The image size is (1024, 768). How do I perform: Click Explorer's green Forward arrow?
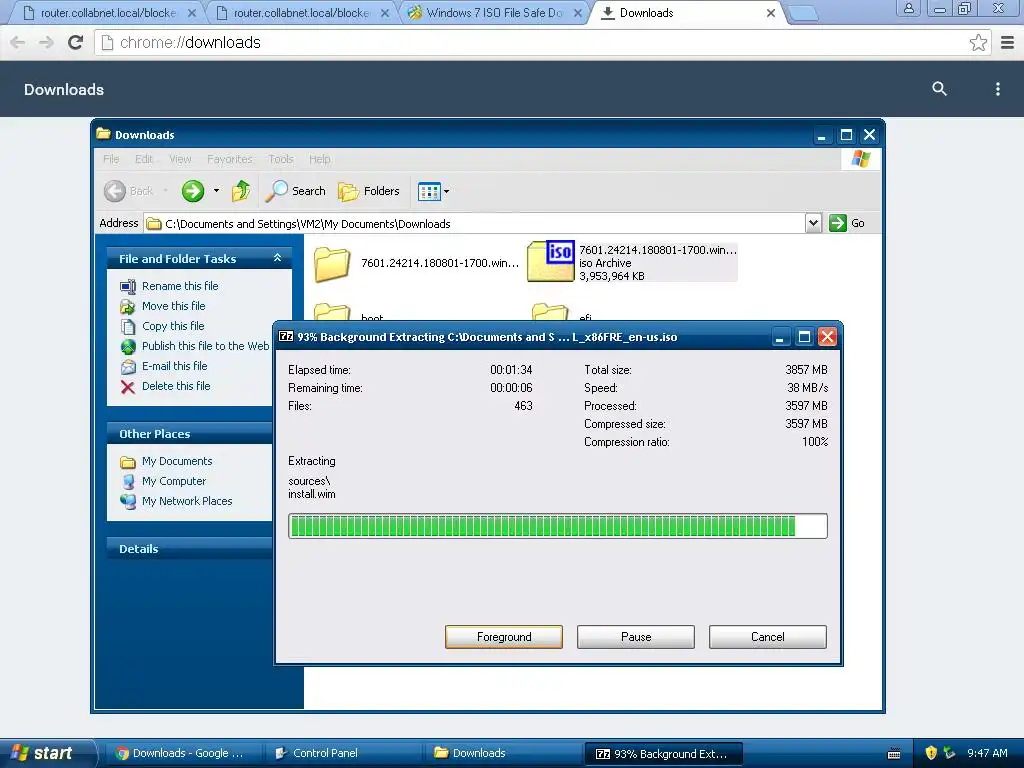coord(193,191)
